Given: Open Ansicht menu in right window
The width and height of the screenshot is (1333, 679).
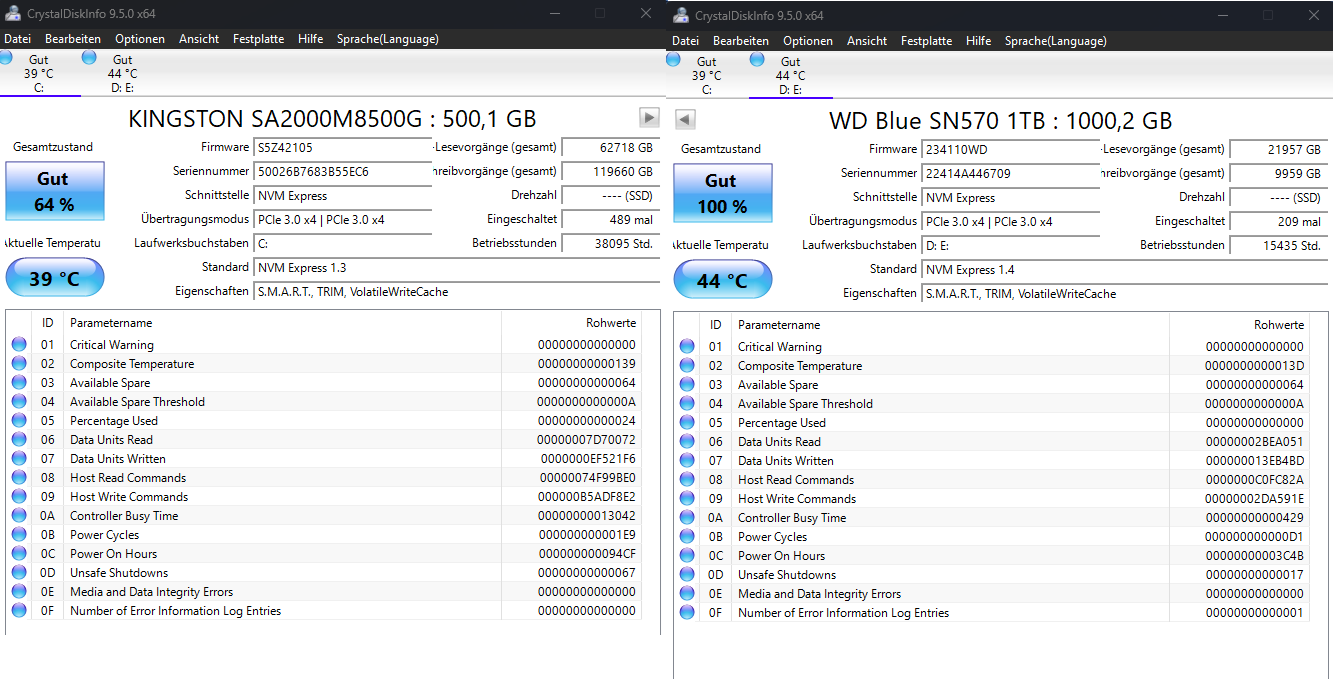Looking at the screenshot, I should coord(867,41).
